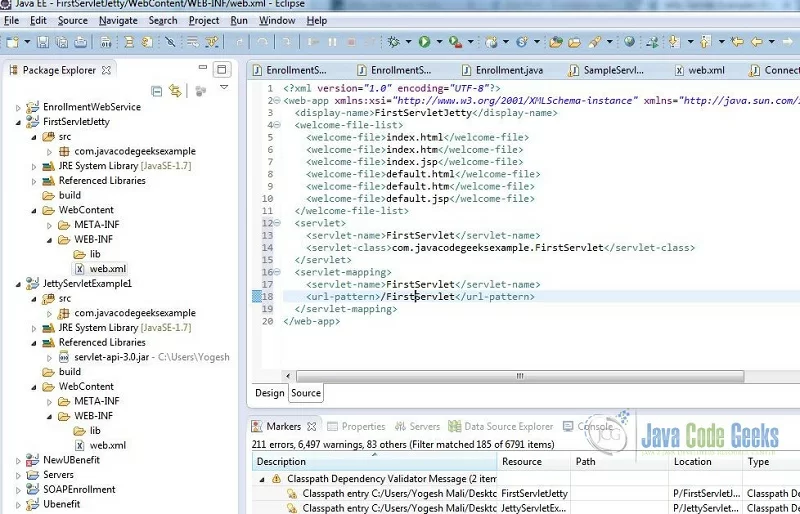This screenshot has width=800, height=514.
Task: Click the editor horizontal scrollbar thumb
Action: [x=519, y=376]
